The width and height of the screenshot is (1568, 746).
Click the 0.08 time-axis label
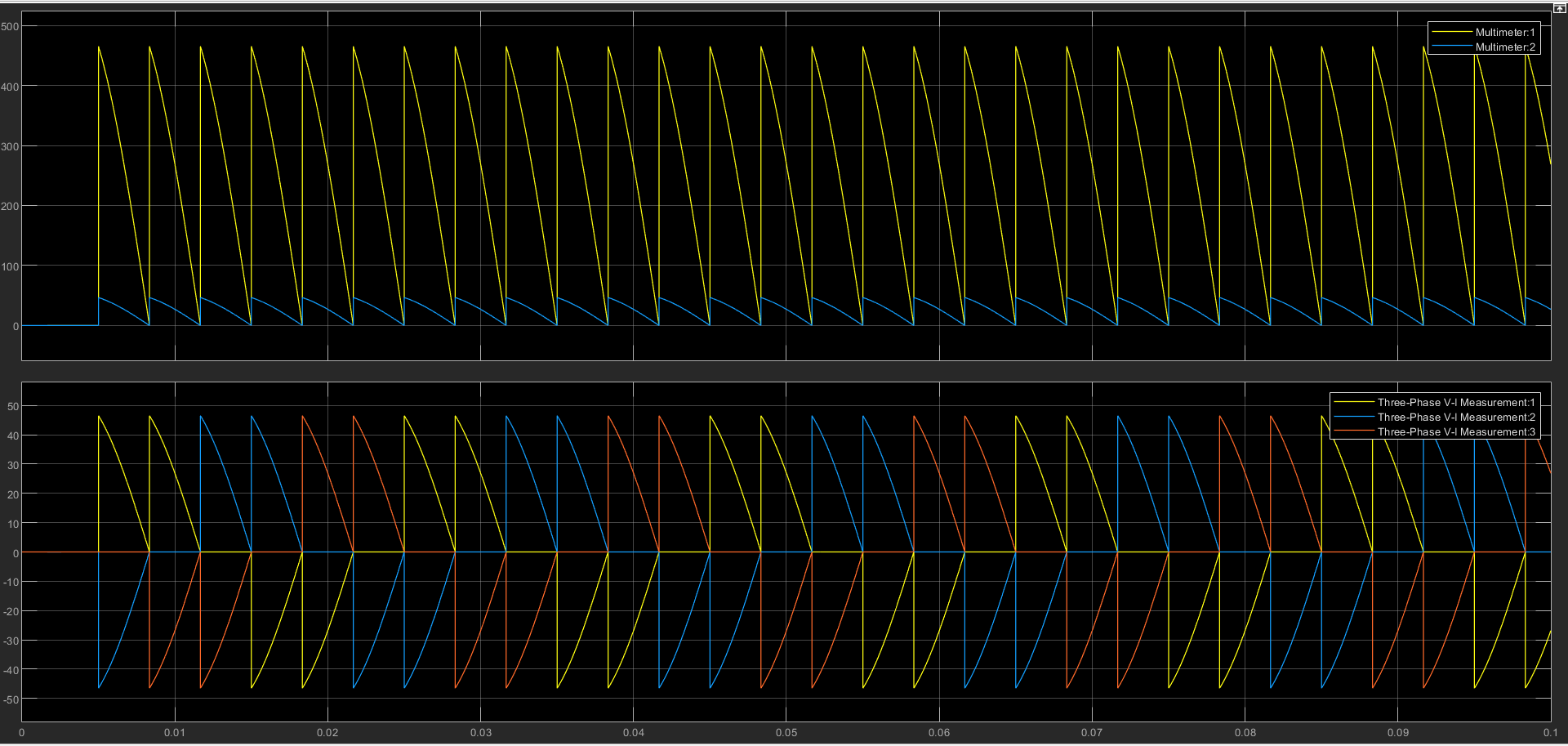point(1245,732)
